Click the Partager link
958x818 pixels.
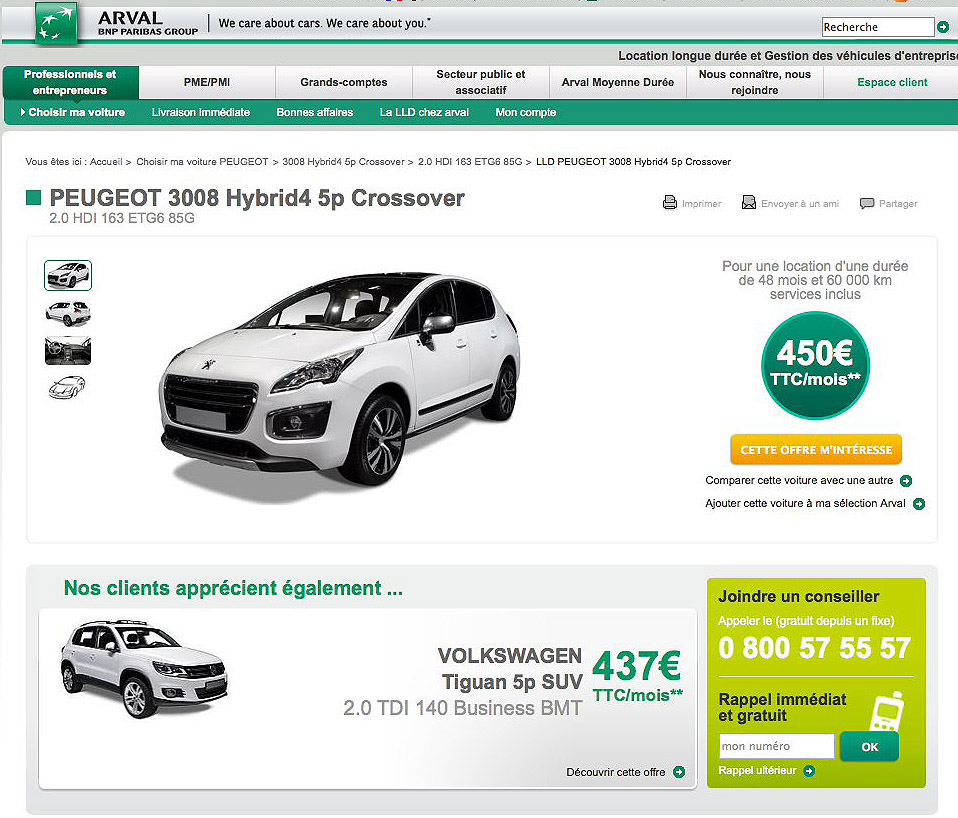click(898, 203)
